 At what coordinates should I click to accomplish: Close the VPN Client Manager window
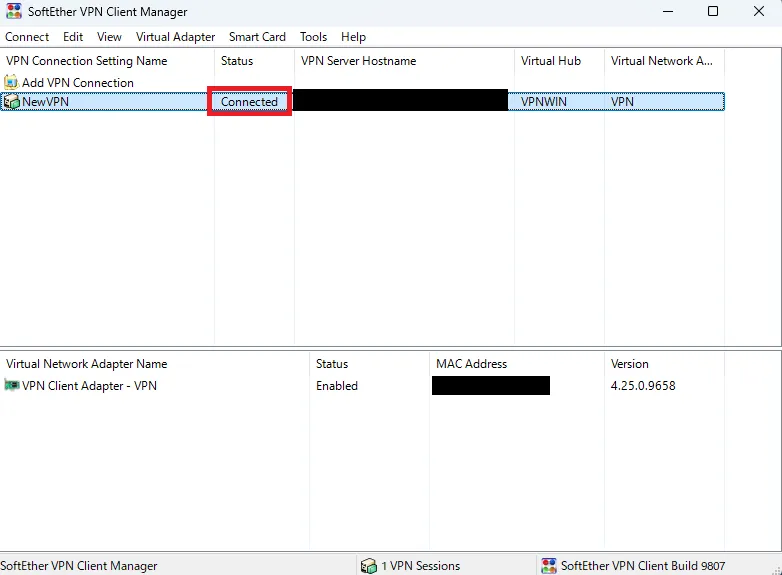pos(759,11)
